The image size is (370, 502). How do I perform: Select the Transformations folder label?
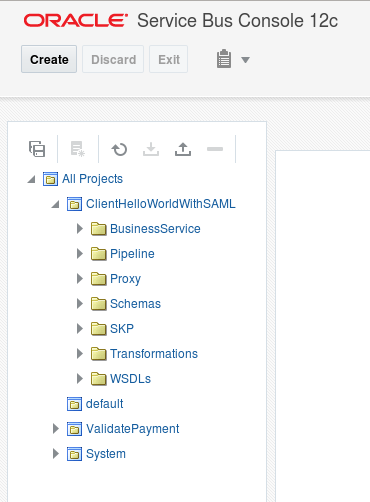[154, 354]
